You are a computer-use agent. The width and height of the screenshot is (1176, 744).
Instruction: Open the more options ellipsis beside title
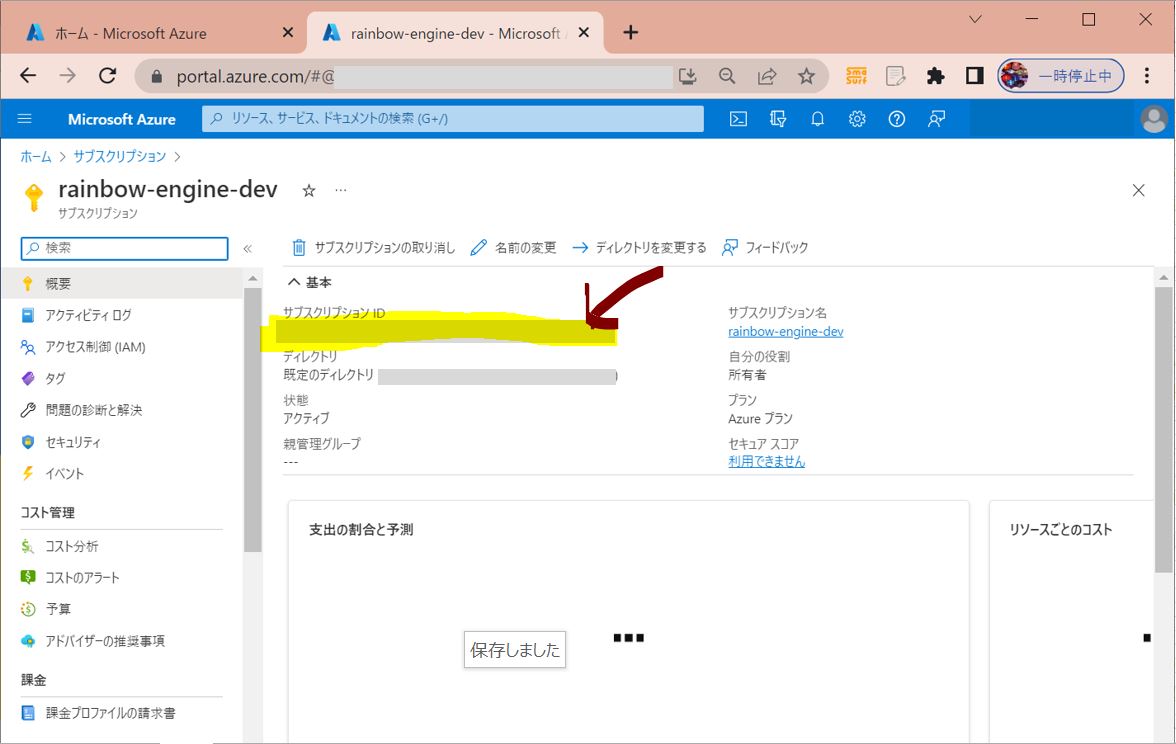coord(341,190)
